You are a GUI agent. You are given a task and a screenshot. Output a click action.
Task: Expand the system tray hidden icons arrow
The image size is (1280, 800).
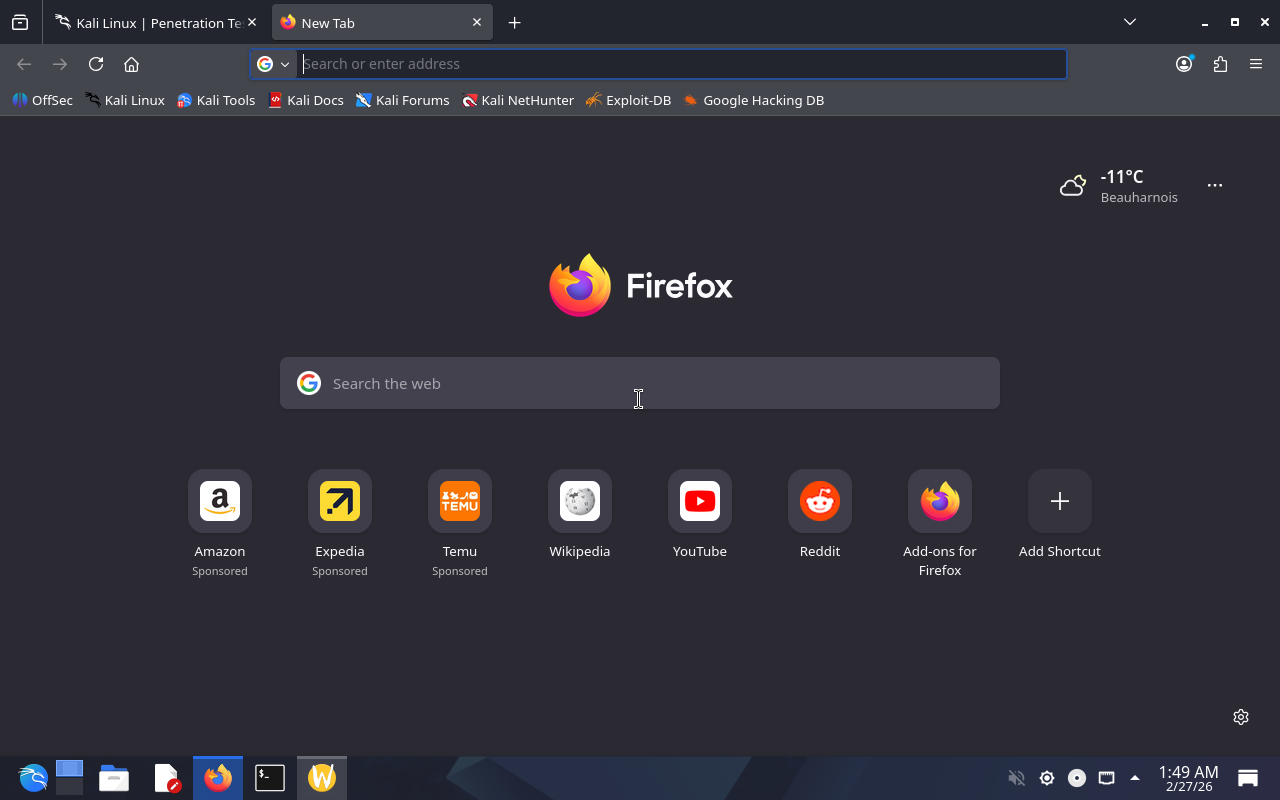click(1134, 778)
